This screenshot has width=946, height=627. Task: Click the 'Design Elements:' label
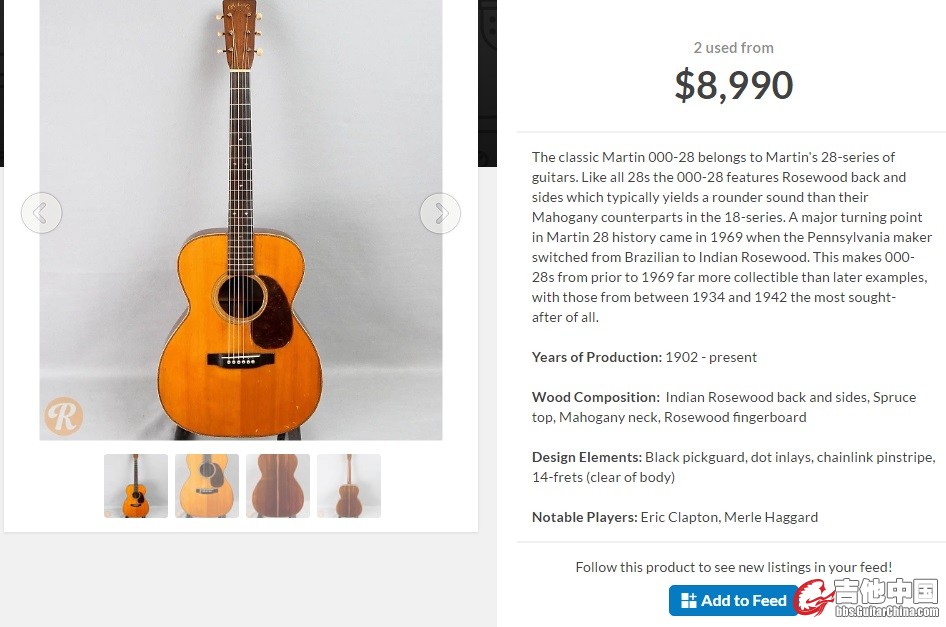(x=586, y=457)
